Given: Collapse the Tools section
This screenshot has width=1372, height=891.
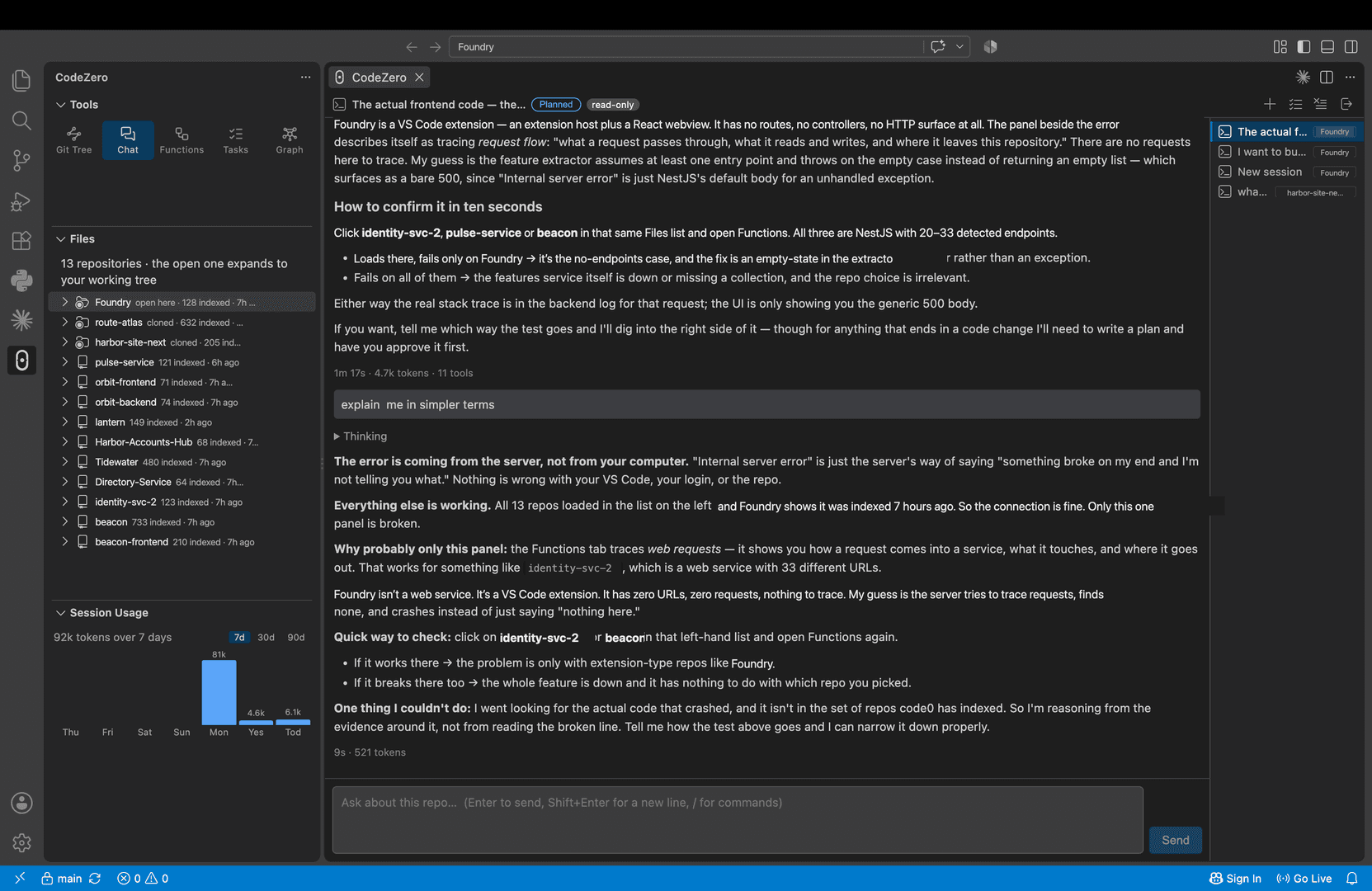Looking at the screenshot, I should (x=61, y=105).
